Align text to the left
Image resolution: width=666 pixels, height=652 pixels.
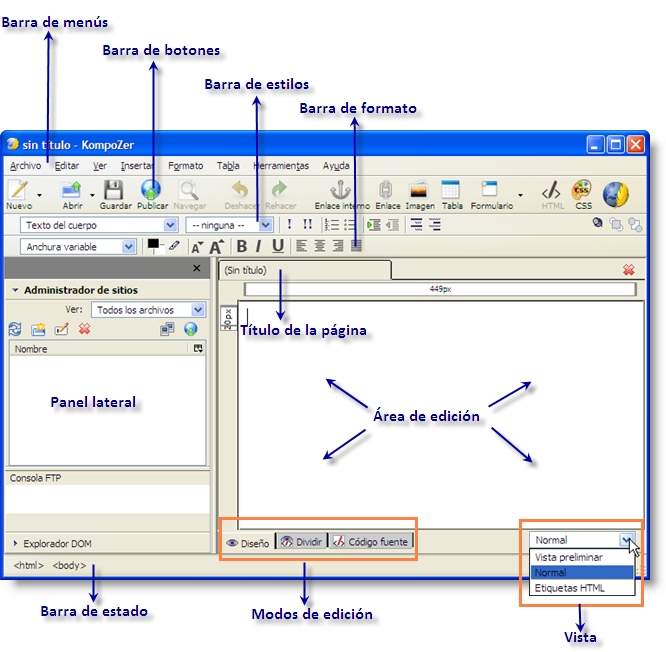(x=301, y=246)
